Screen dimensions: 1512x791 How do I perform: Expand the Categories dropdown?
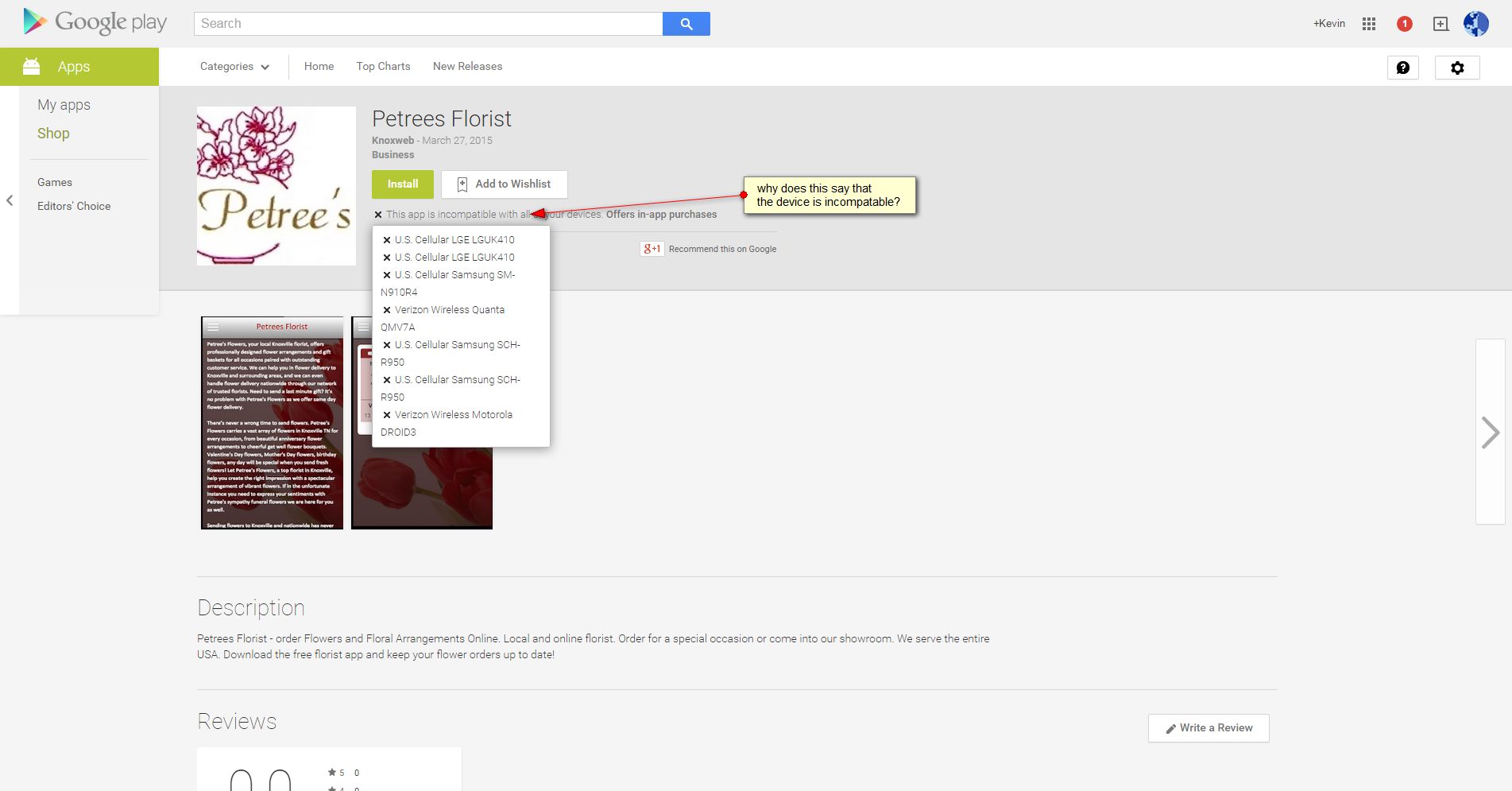pyautogui.click(x=234, y=67)
